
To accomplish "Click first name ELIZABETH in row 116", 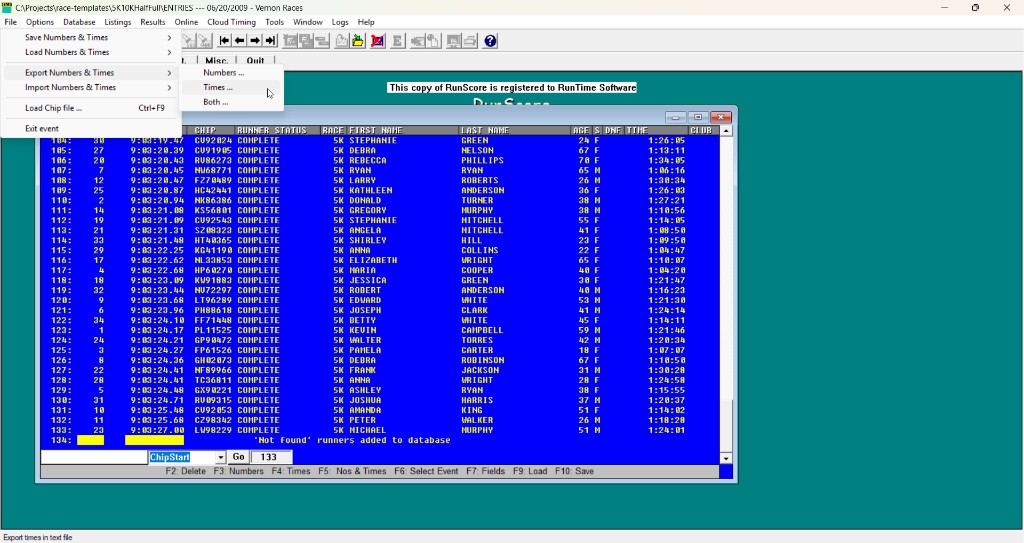I will point(373,260).
